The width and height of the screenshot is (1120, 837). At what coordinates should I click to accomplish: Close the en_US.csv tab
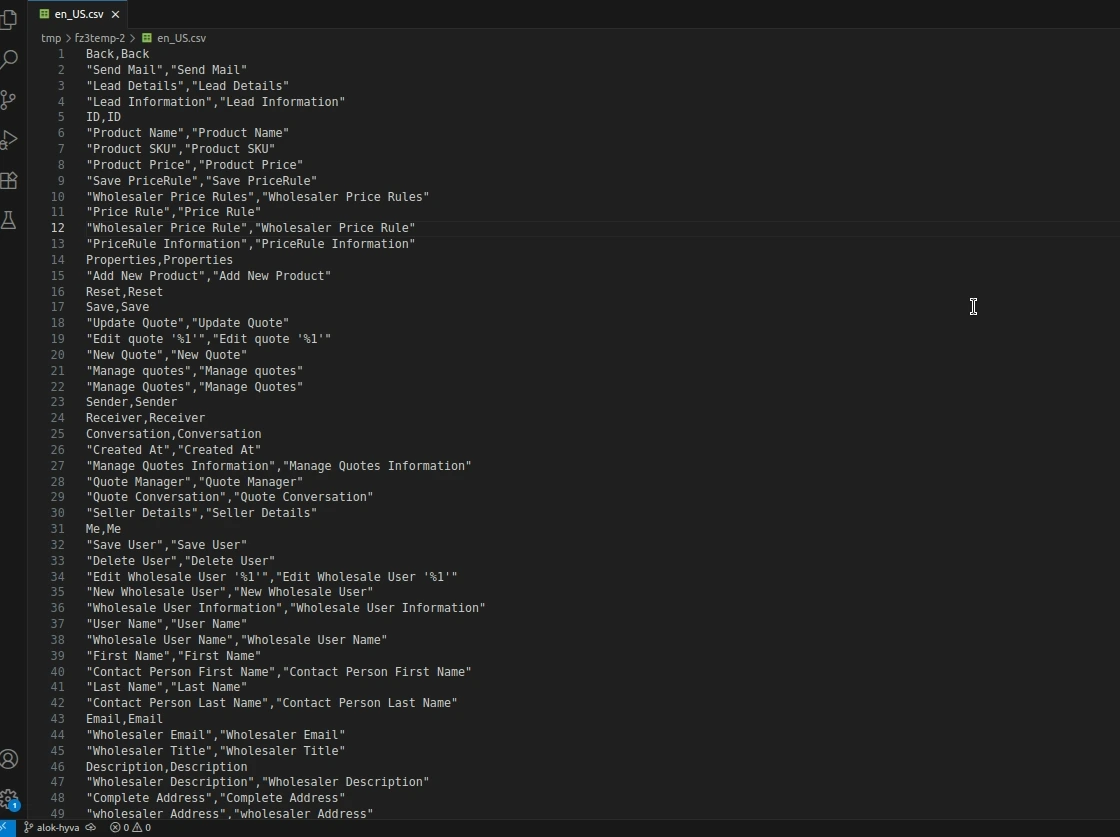pos(116,14)
